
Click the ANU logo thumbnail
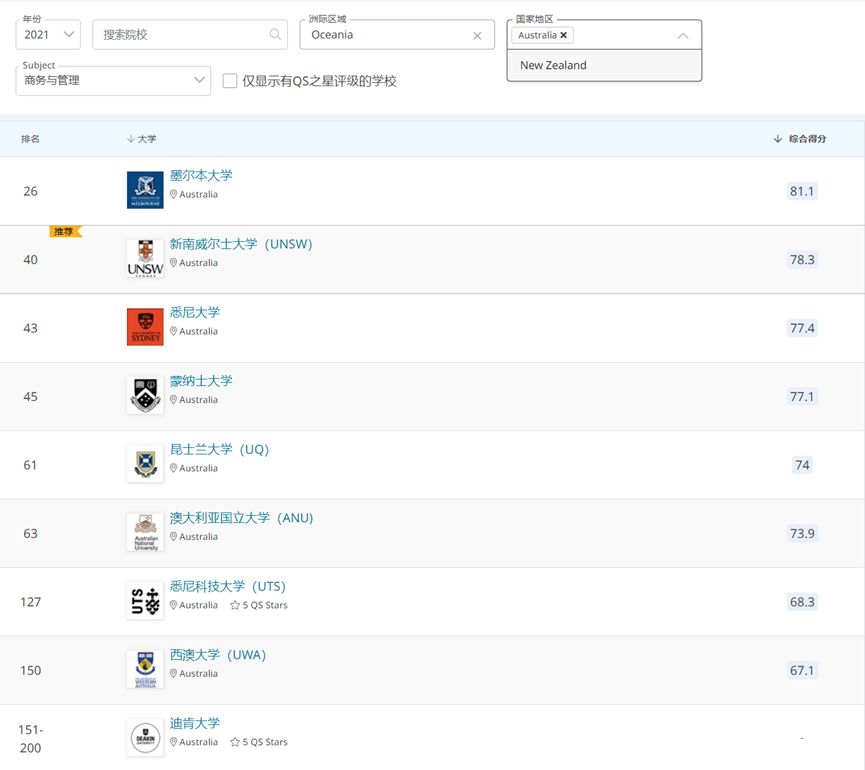coord(145,532)
